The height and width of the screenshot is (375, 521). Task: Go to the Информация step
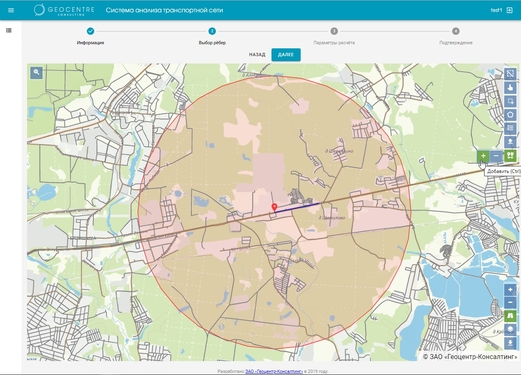[x=90, y=36]
